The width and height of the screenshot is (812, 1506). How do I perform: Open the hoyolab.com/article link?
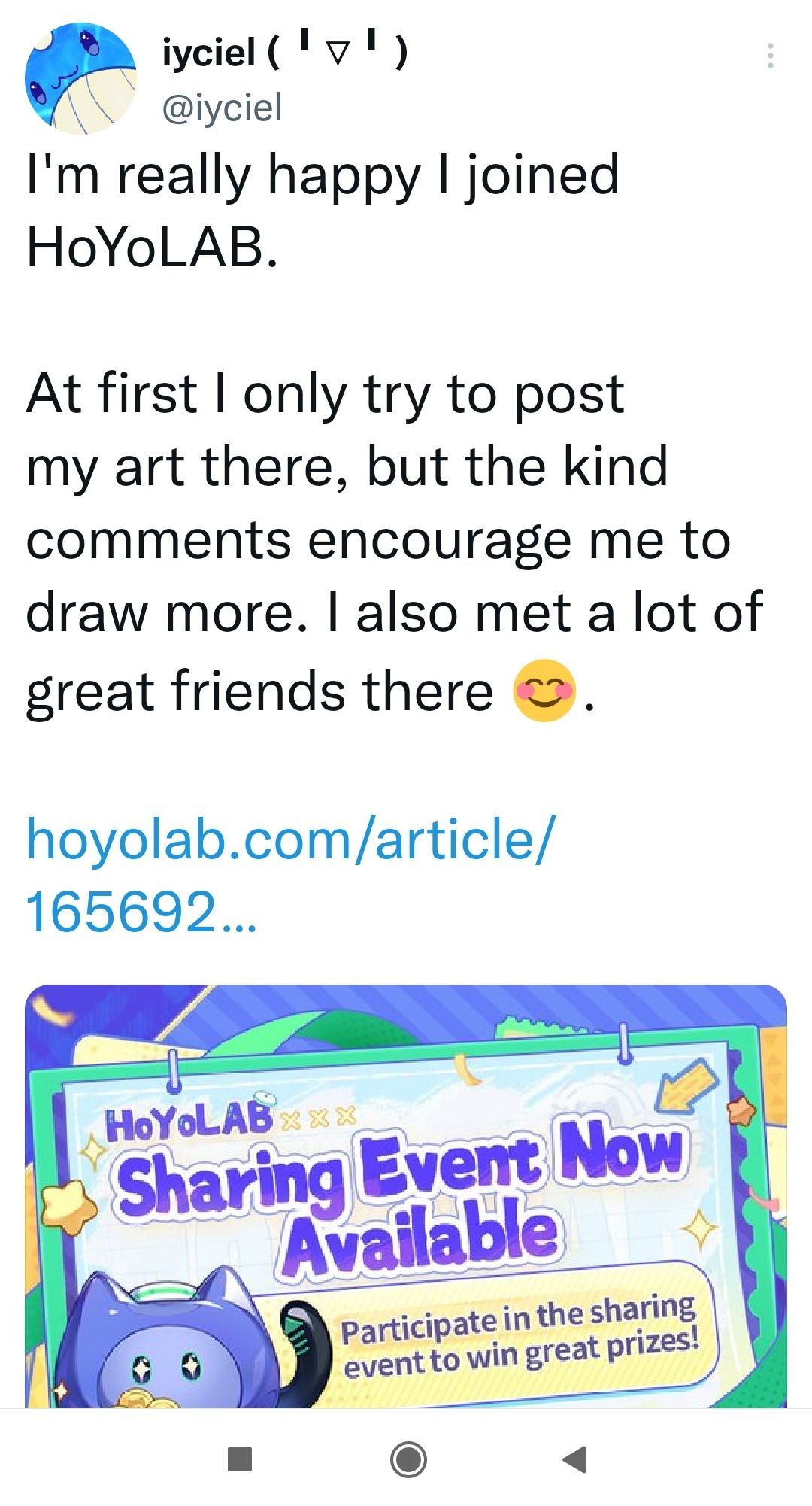click(x=290, y=839)
